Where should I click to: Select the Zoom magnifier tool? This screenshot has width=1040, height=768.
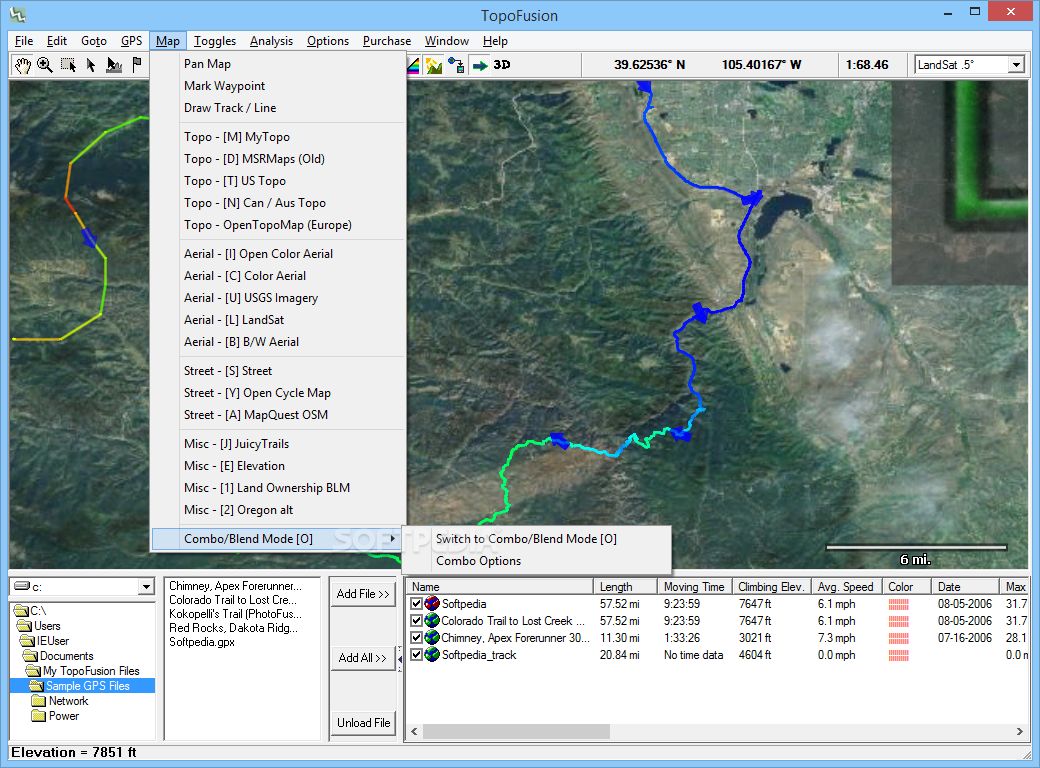45,65
